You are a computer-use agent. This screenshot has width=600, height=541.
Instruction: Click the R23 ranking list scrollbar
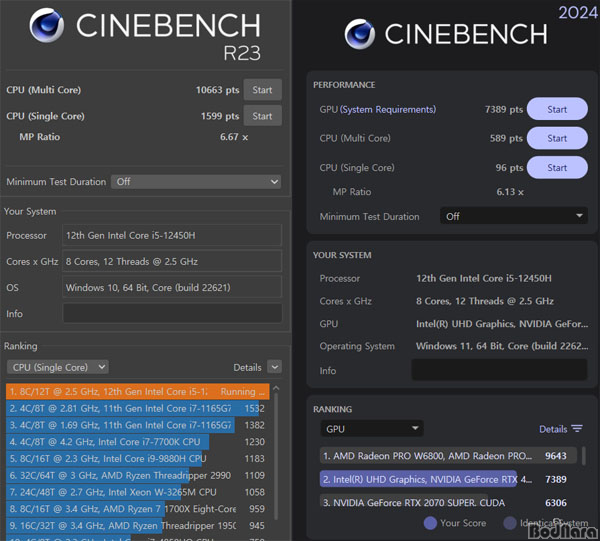(x=276, y=455)
